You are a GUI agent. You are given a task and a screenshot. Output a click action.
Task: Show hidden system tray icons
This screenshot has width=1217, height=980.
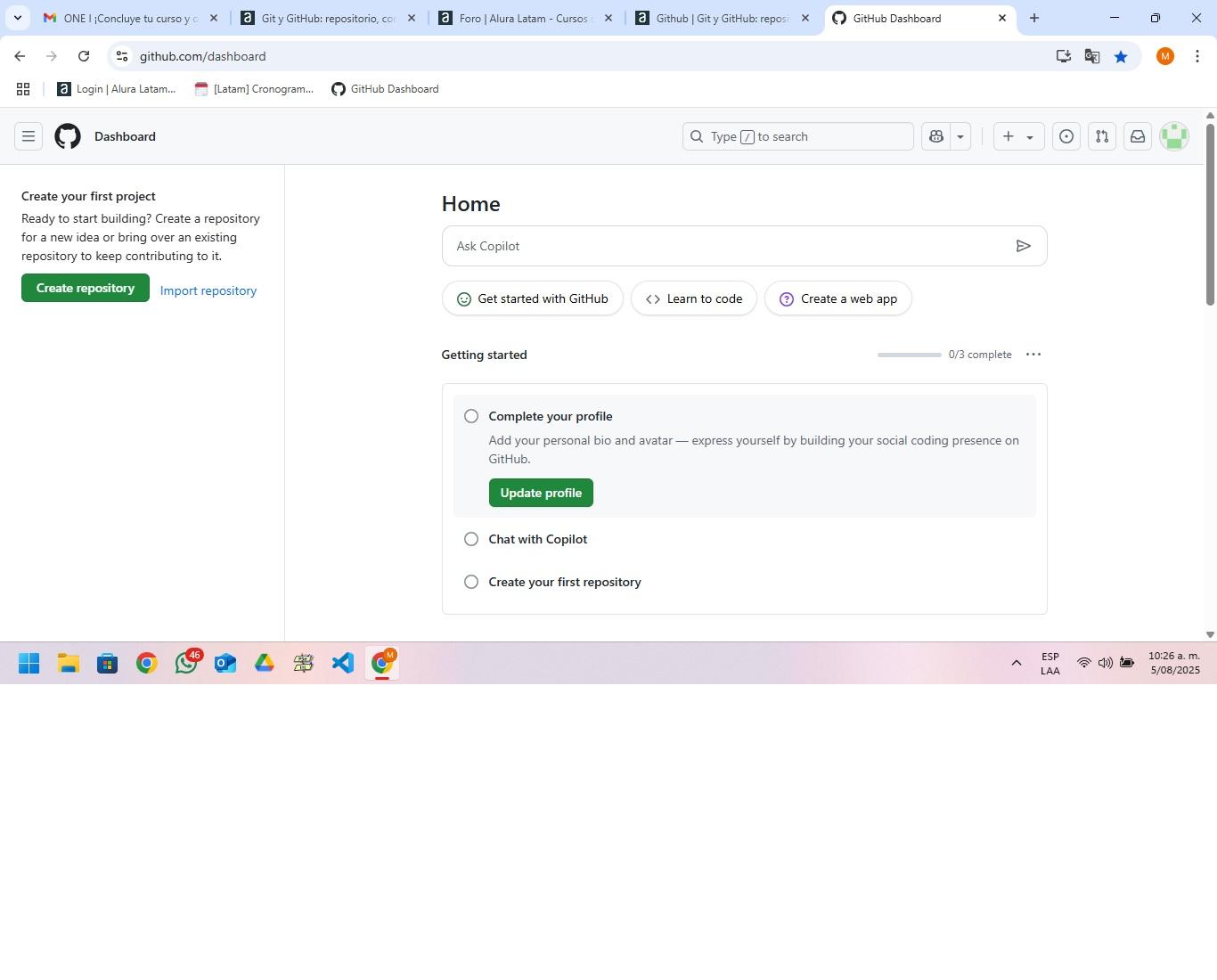[1017, 663]
